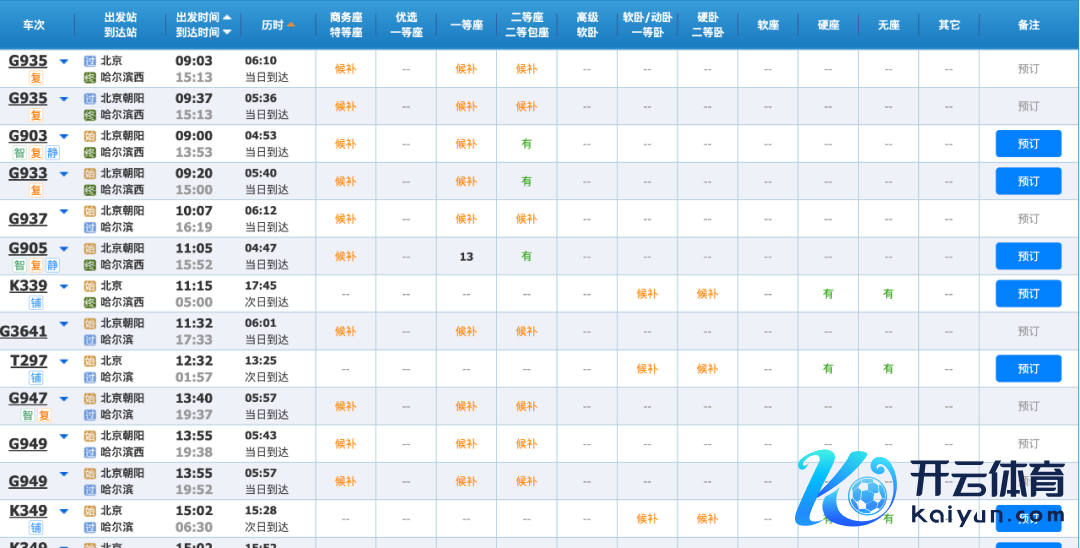Expand the stop list arrow beside G903

(x=64, y=136)
